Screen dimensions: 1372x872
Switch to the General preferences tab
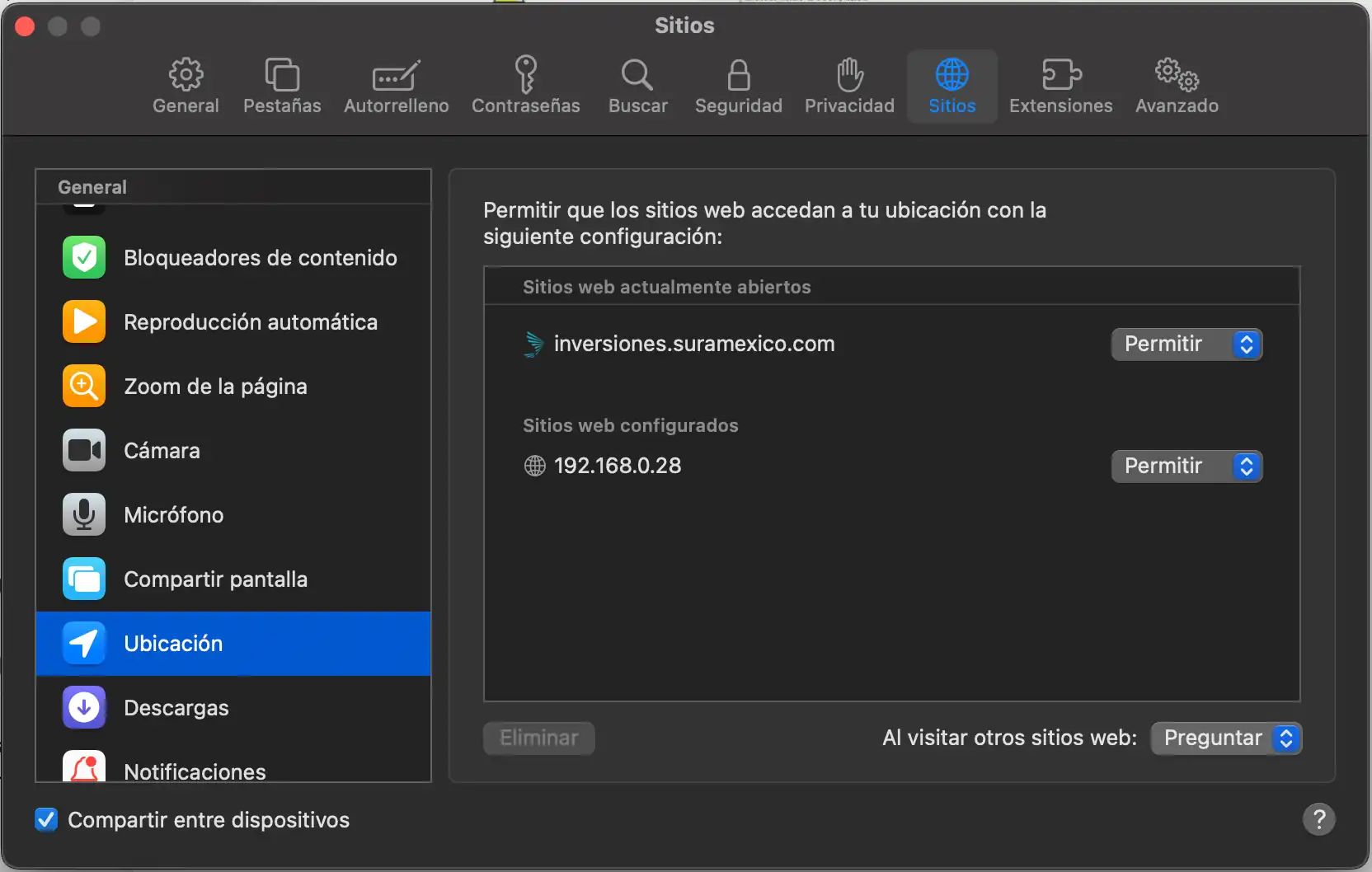click(186, 86)
